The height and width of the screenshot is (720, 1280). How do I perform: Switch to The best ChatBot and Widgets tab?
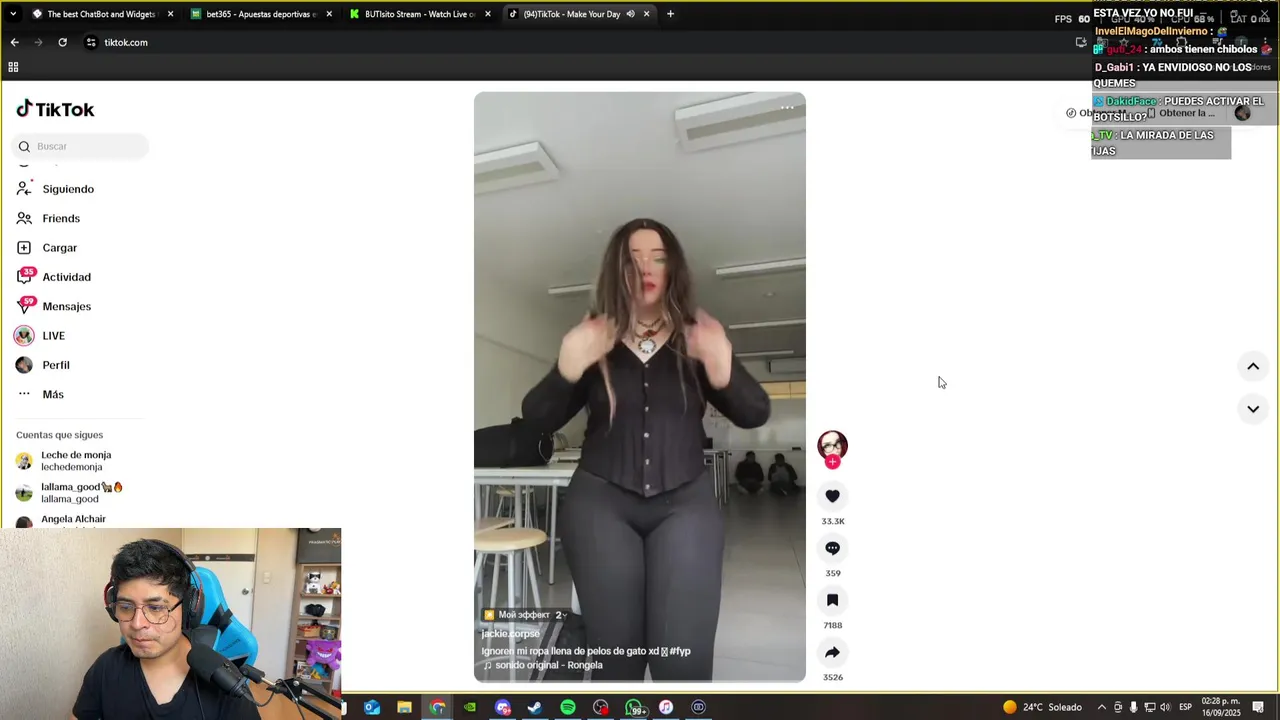101,14
